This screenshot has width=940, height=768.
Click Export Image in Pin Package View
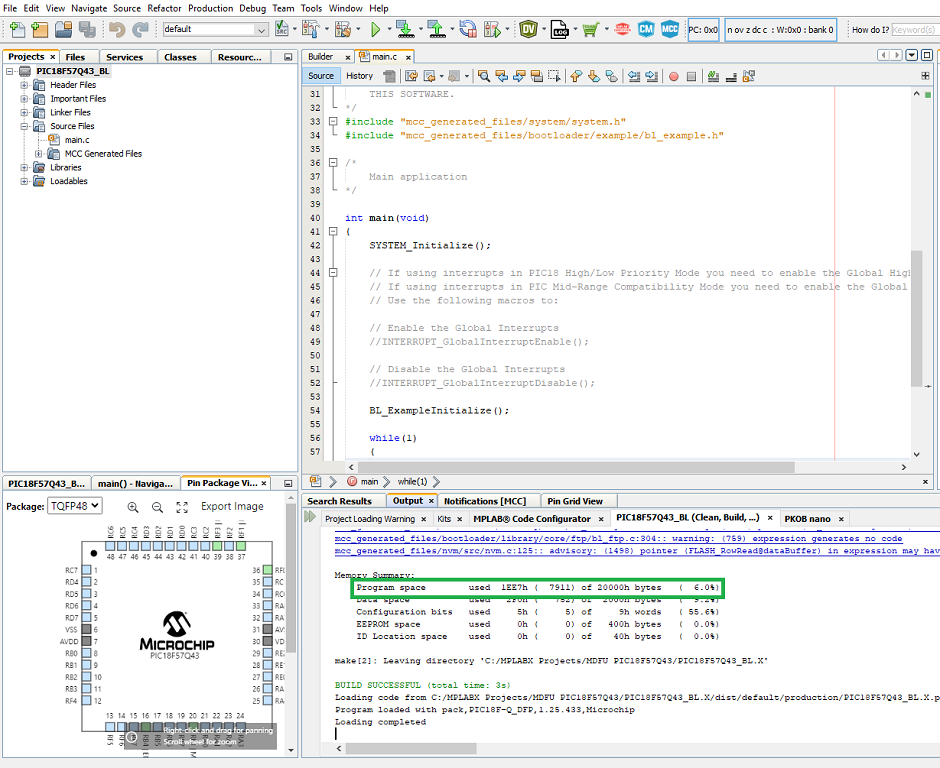232,507
